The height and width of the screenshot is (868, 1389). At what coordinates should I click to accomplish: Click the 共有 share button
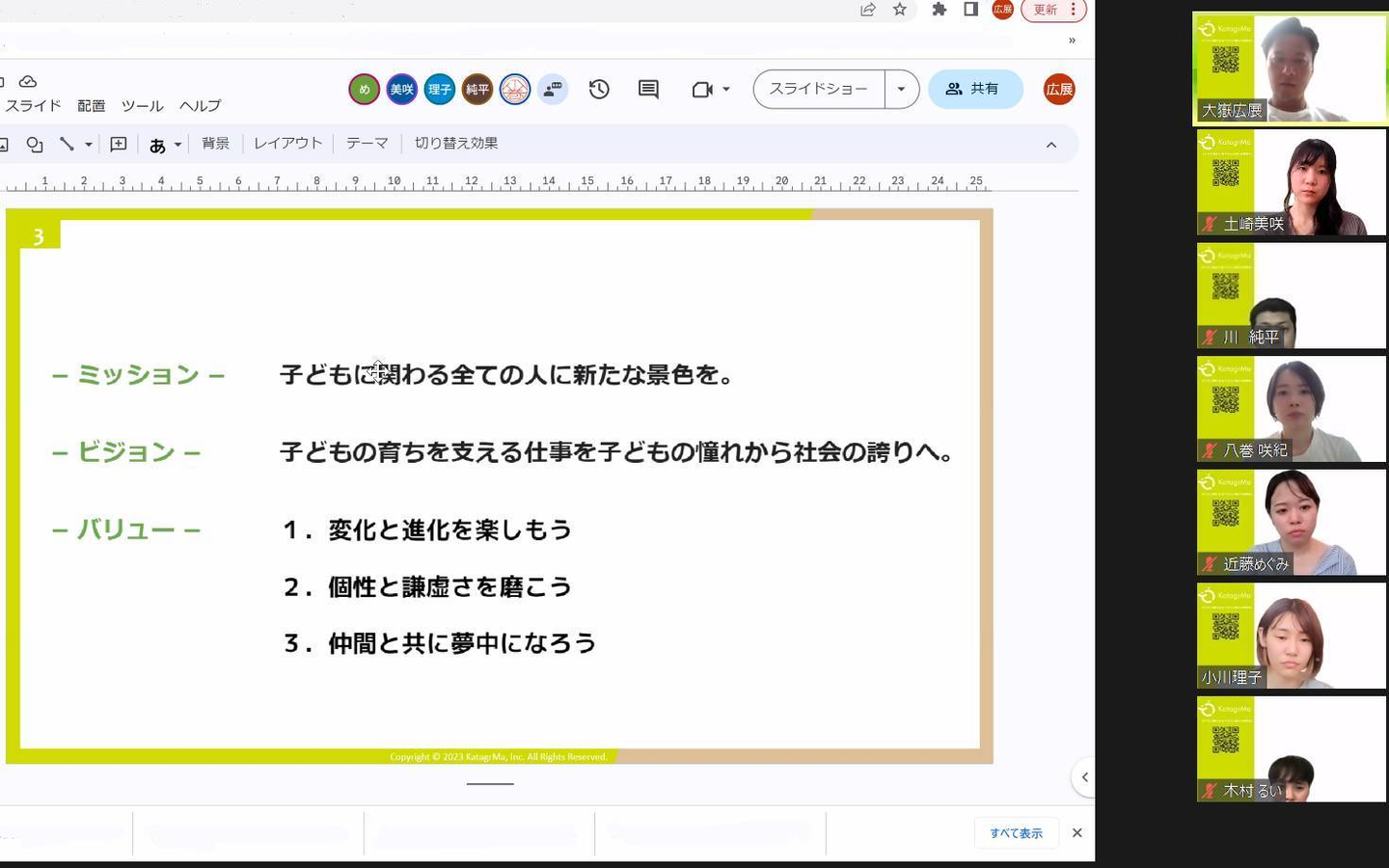975,89
